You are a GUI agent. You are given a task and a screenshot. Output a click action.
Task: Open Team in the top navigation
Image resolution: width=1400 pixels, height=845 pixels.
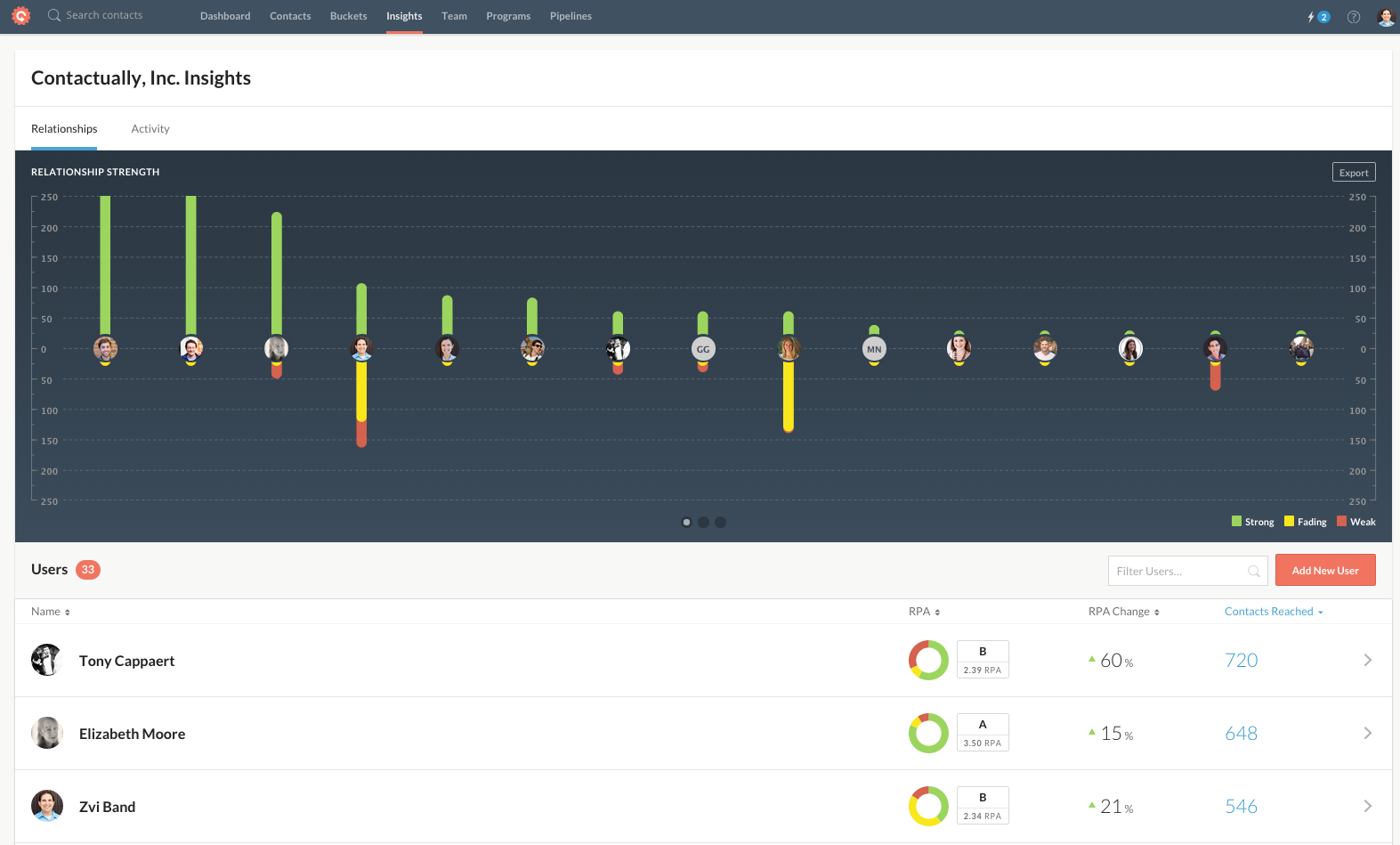point(454,16)
